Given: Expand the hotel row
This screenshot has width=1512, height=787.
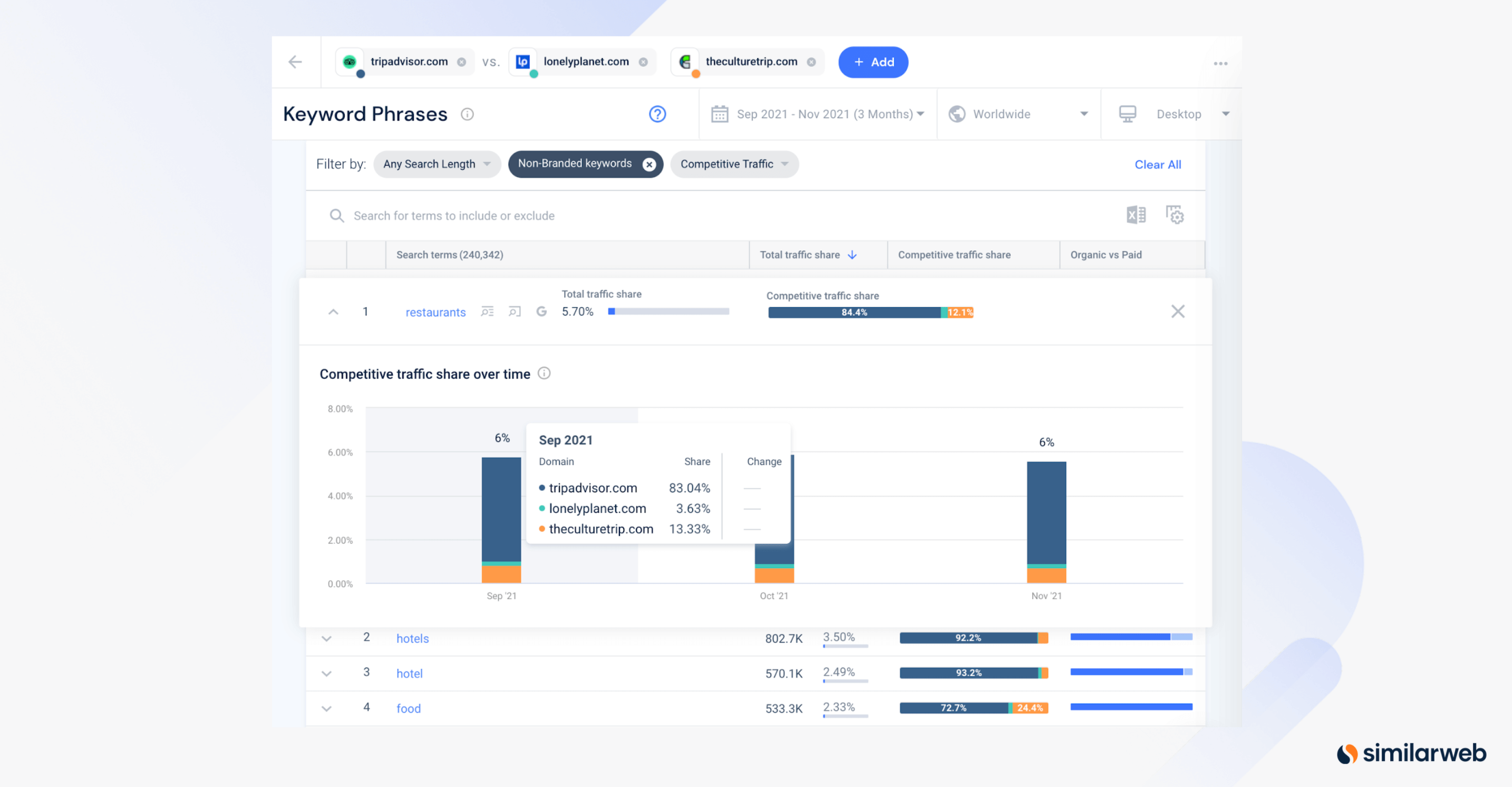Looking at the screenshot, I should coord(326,674).
